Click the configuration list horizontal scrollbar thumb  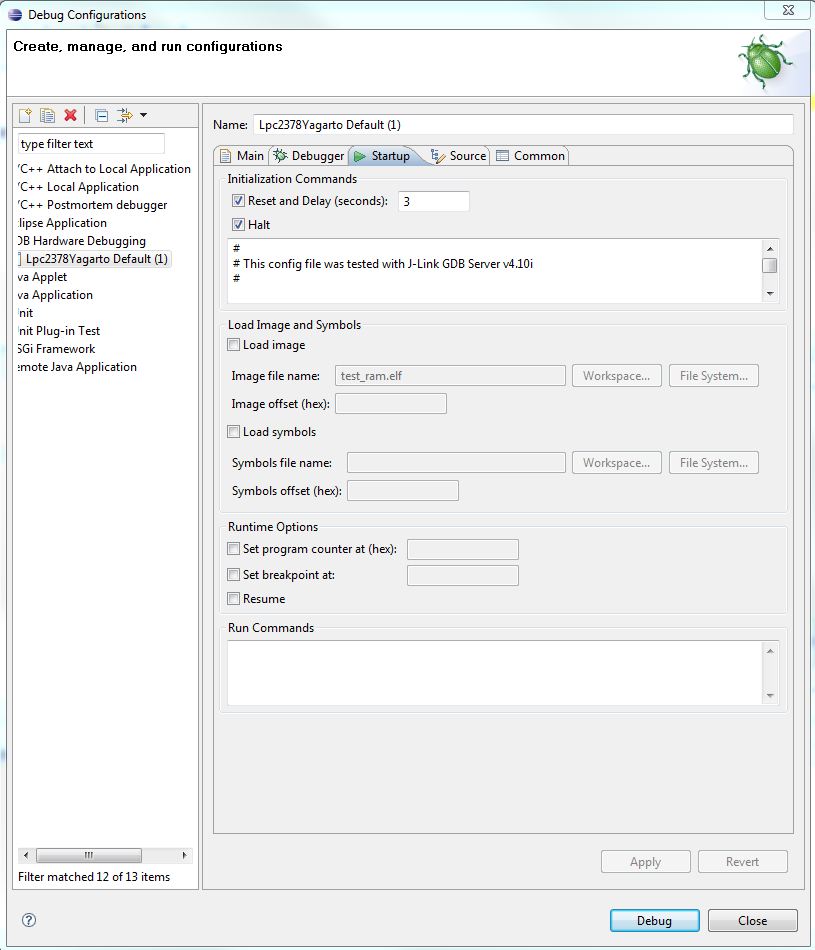click(89, 855)
